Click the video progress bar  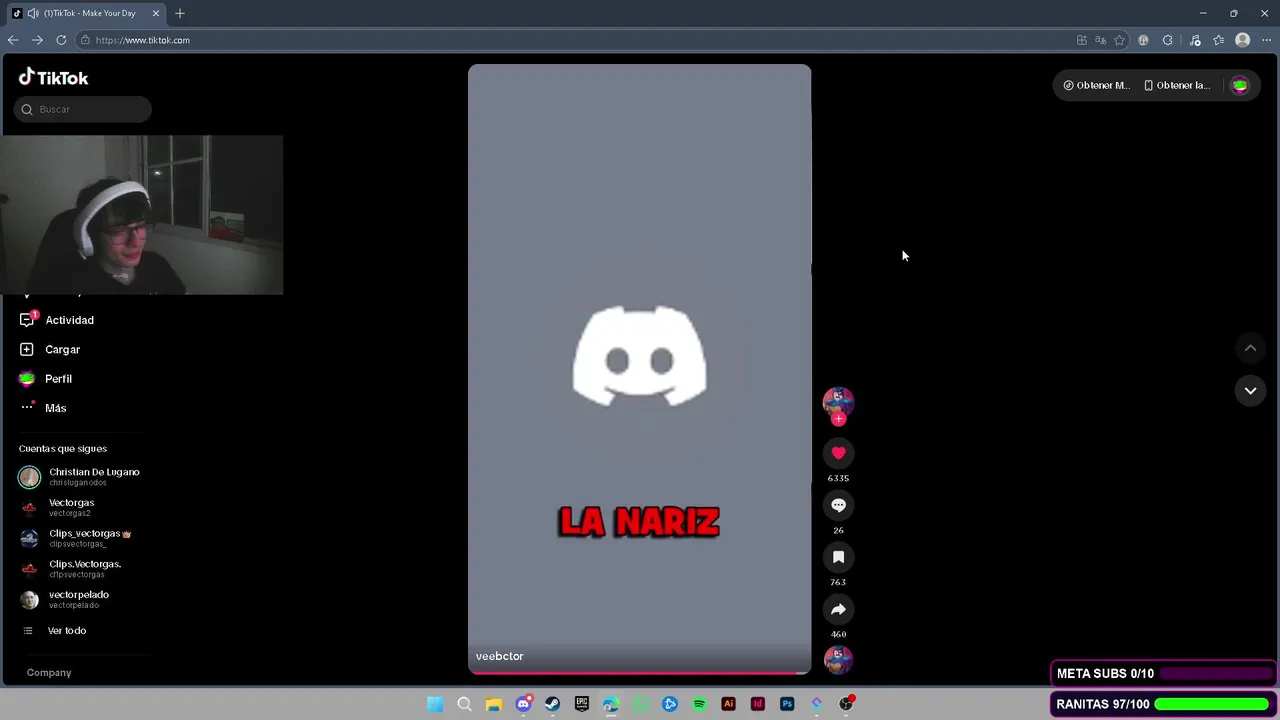[x=639, y=672]
